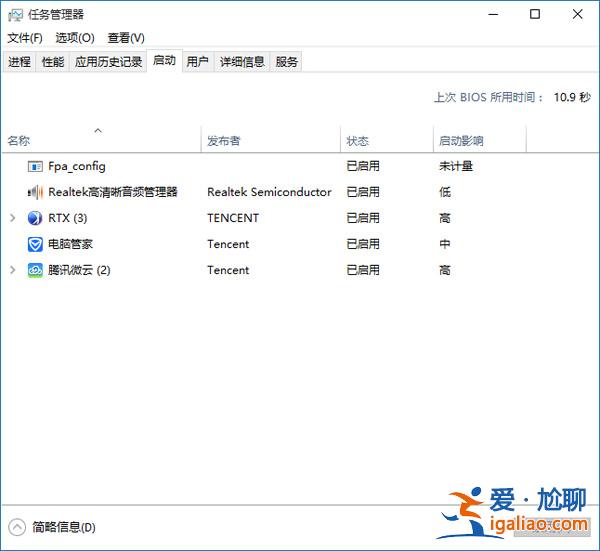This screenshot has height=551, width=600.
Task: Switch to the 性能 tab
Action: 52,62
